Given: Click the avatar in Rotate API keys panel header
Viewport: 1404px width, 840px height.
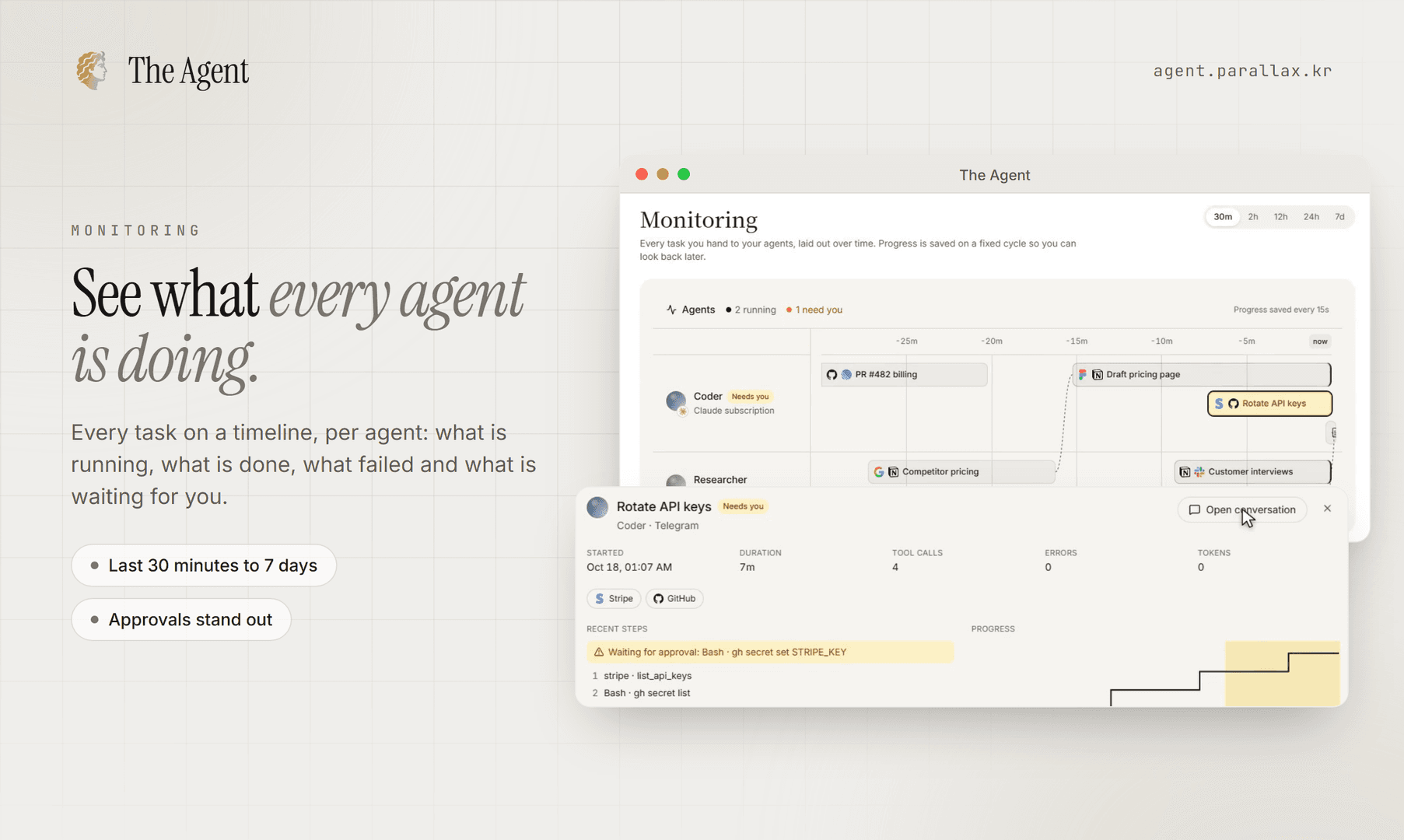Looking at the screenshot, I should (x=597, y=507).
